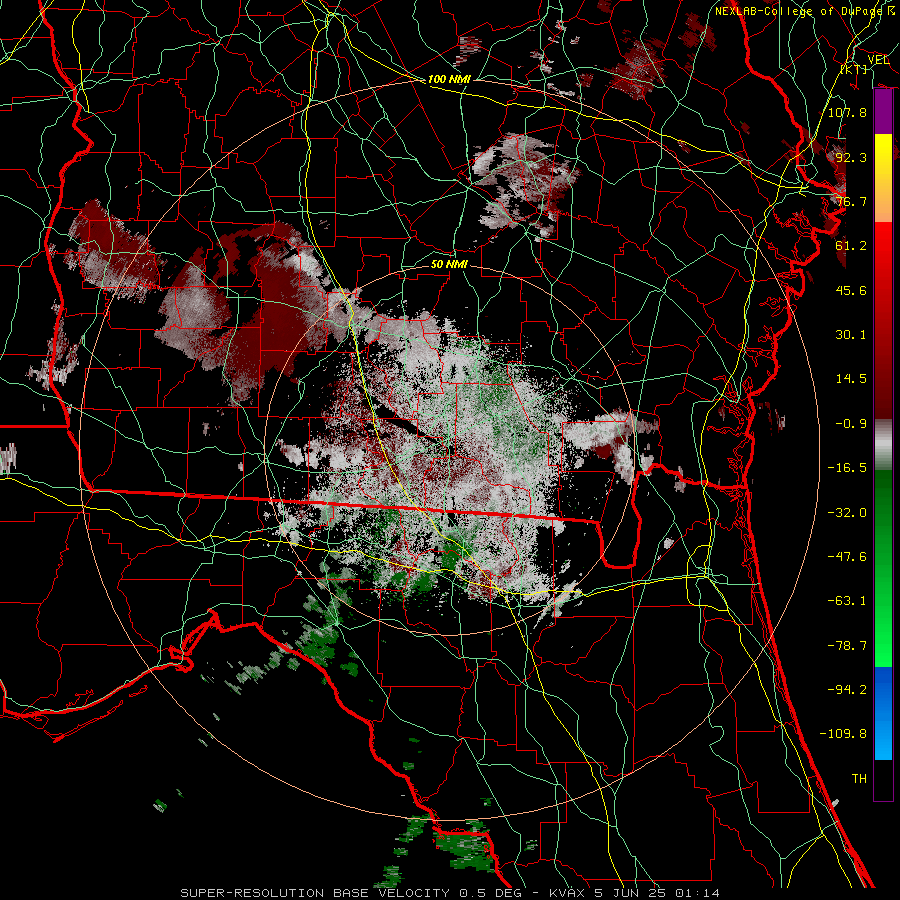
Task: Click the -109.8 velocity scale value
Action: pos(843,734)
